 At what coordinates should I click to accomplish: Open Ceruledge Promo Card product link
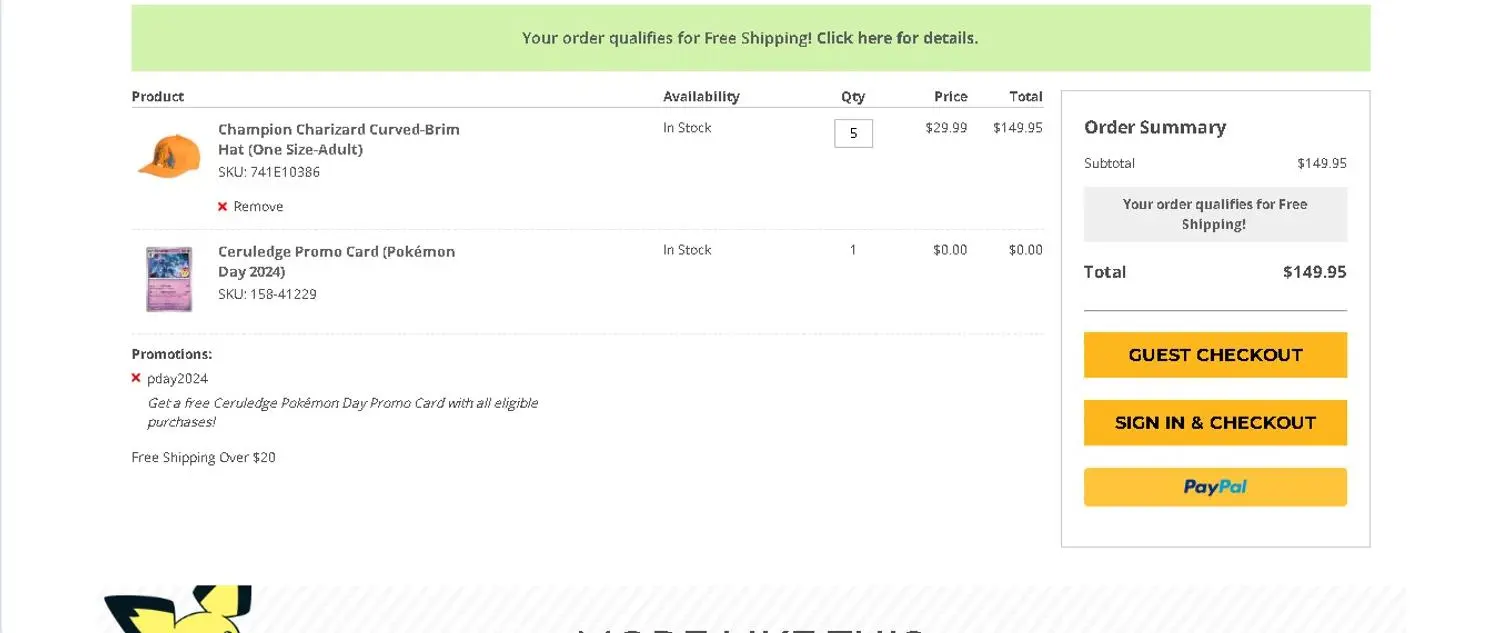coord(336,261)
